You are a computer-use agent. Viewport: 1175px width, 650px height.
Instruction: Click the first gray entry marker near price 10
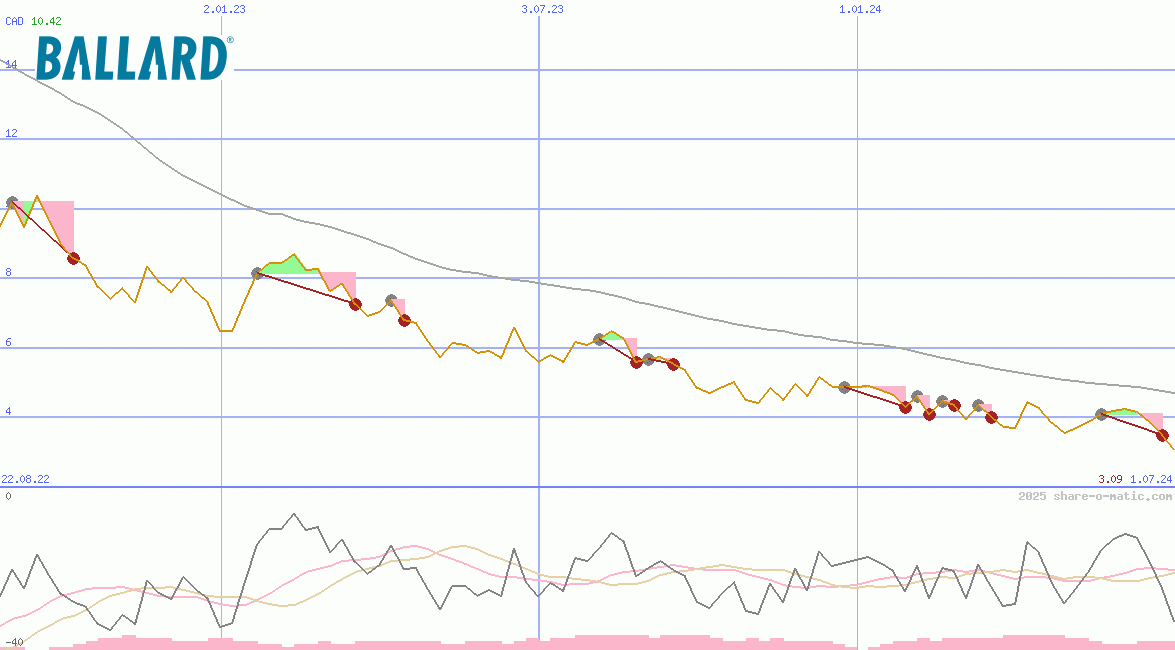tap(12, 202)
